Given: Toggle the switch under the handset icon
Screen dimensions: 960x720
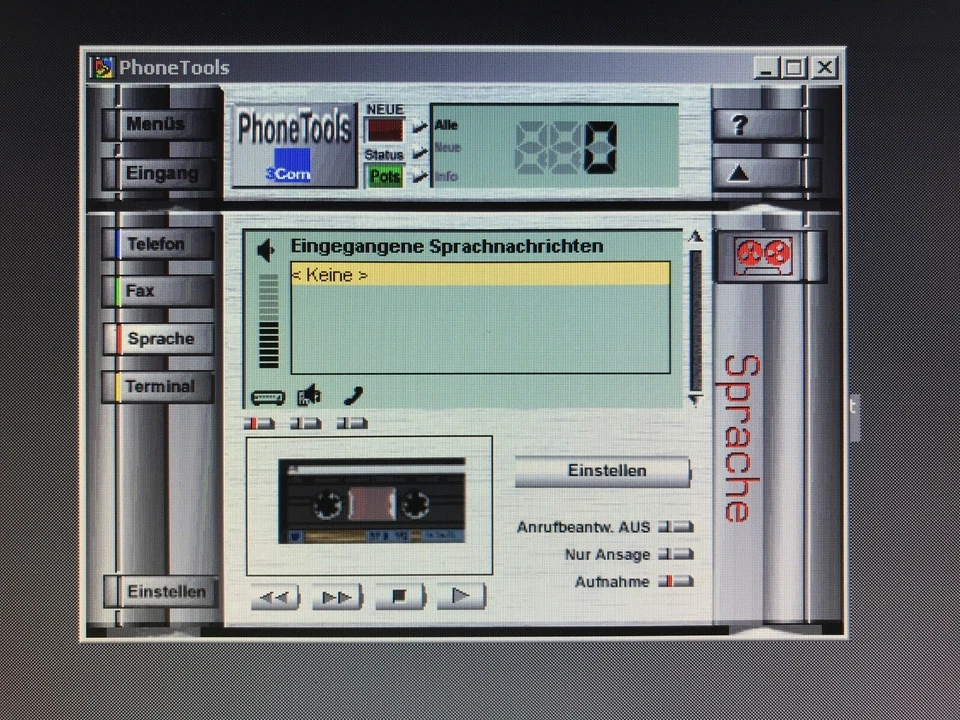Looking at the screenshot, I should coord(352,423).
